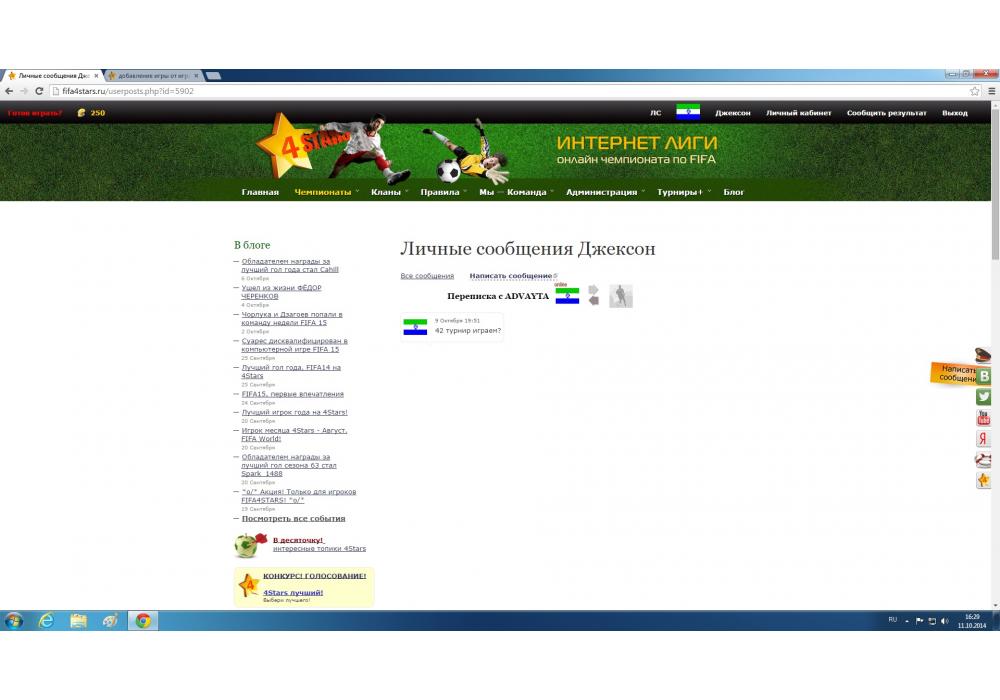Bookmark page with the address bar star
This screenshot has width=1000, height=700.
(975, 91)
